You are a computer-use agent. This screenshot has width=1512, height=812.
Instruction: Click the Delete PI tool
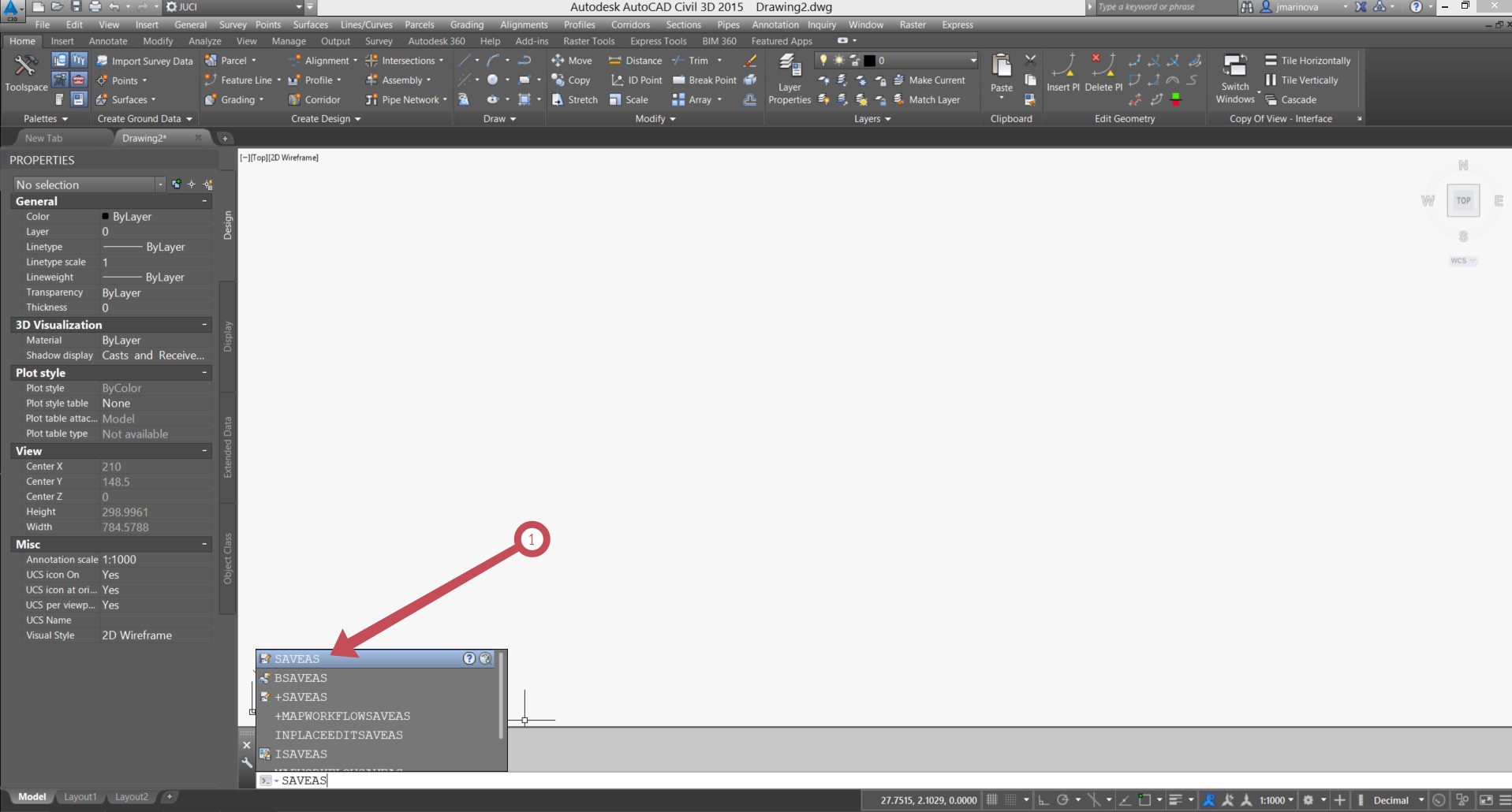click(1103, 73)
